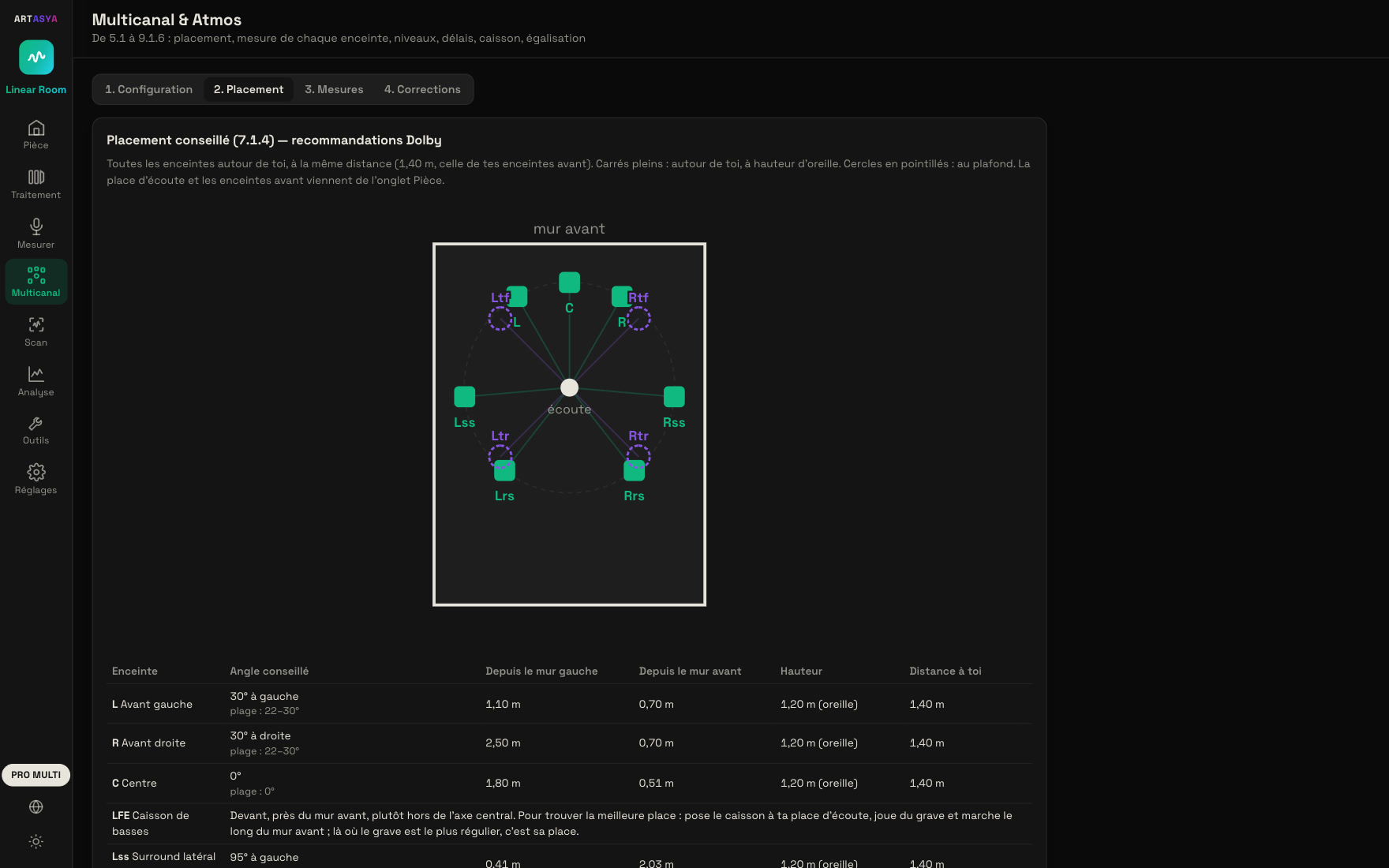Click the Rtr ceiling speaker circle
The height and width of the screenshot is (868, 1389).
click(638, 456)
